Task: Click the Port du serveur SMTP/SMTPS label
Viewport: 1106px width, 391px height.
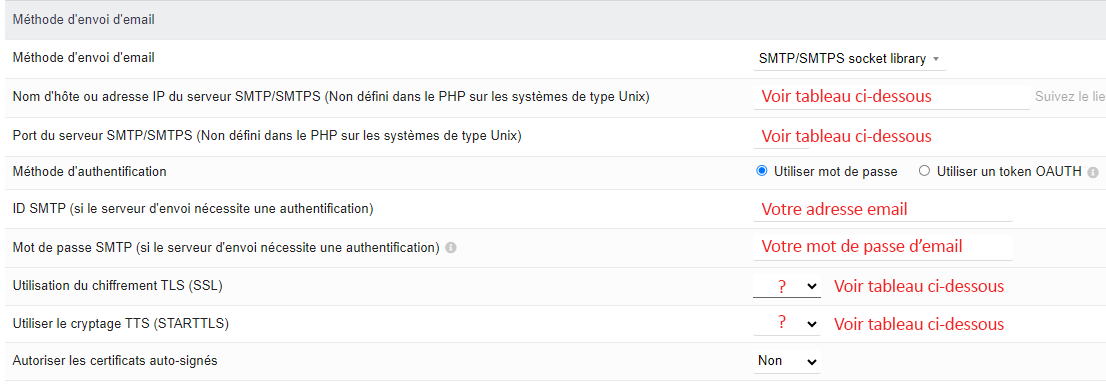Action: [x=267, y=135]
